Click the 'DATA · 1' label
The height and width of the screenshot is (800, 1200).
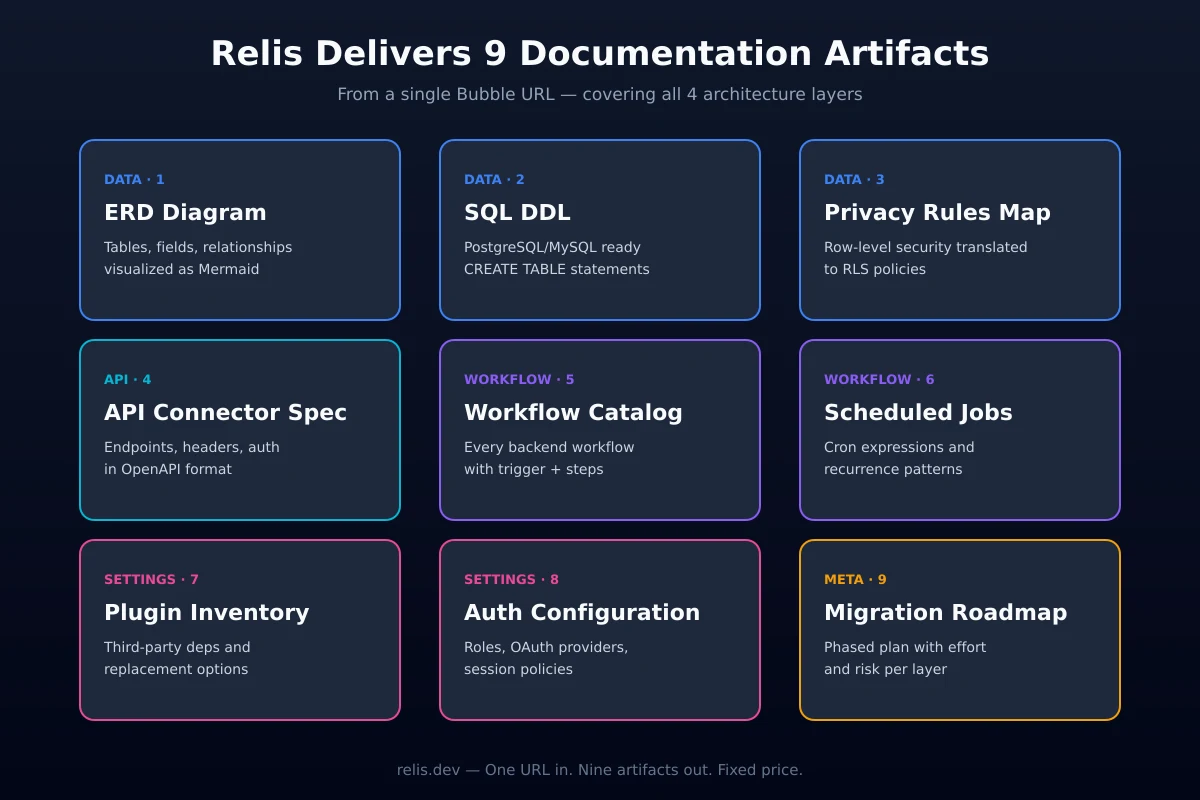click(x=134, y=180)
